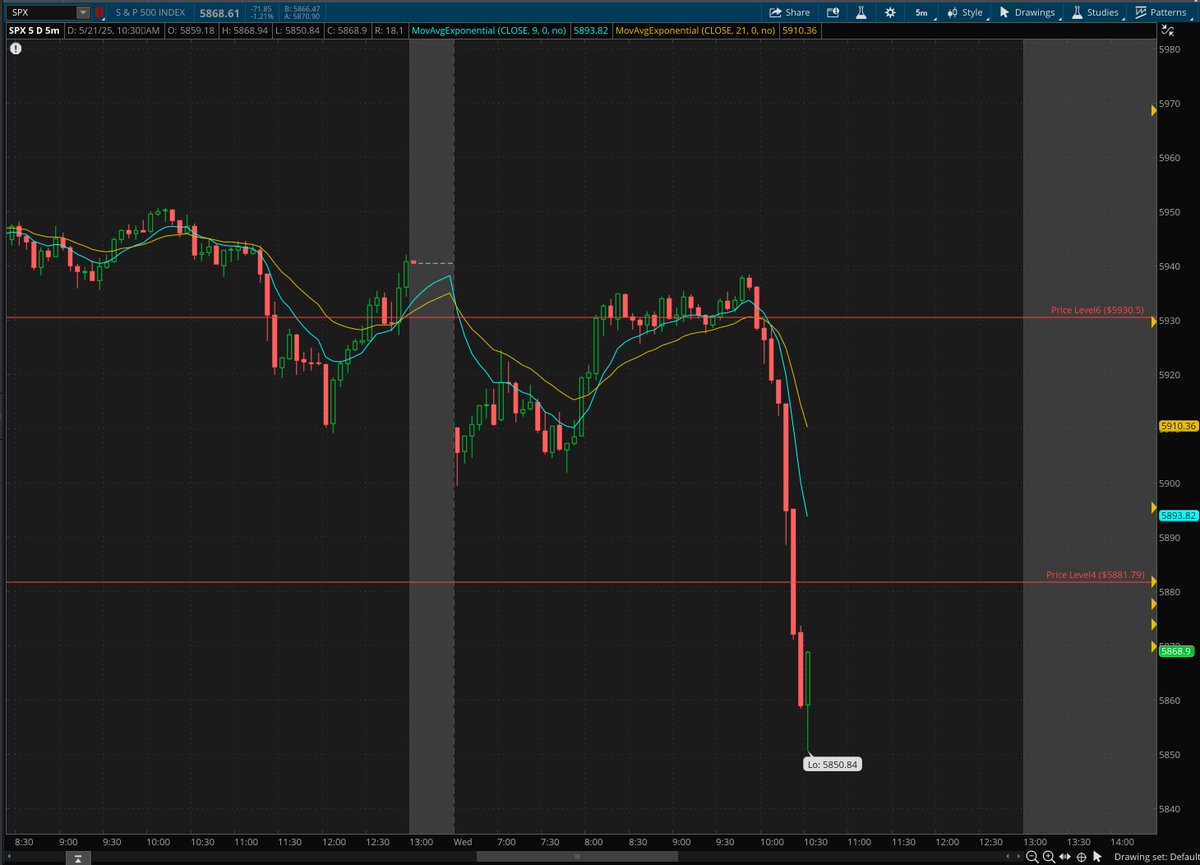Click the zoom in magnifier icon

coord(1049,857)
